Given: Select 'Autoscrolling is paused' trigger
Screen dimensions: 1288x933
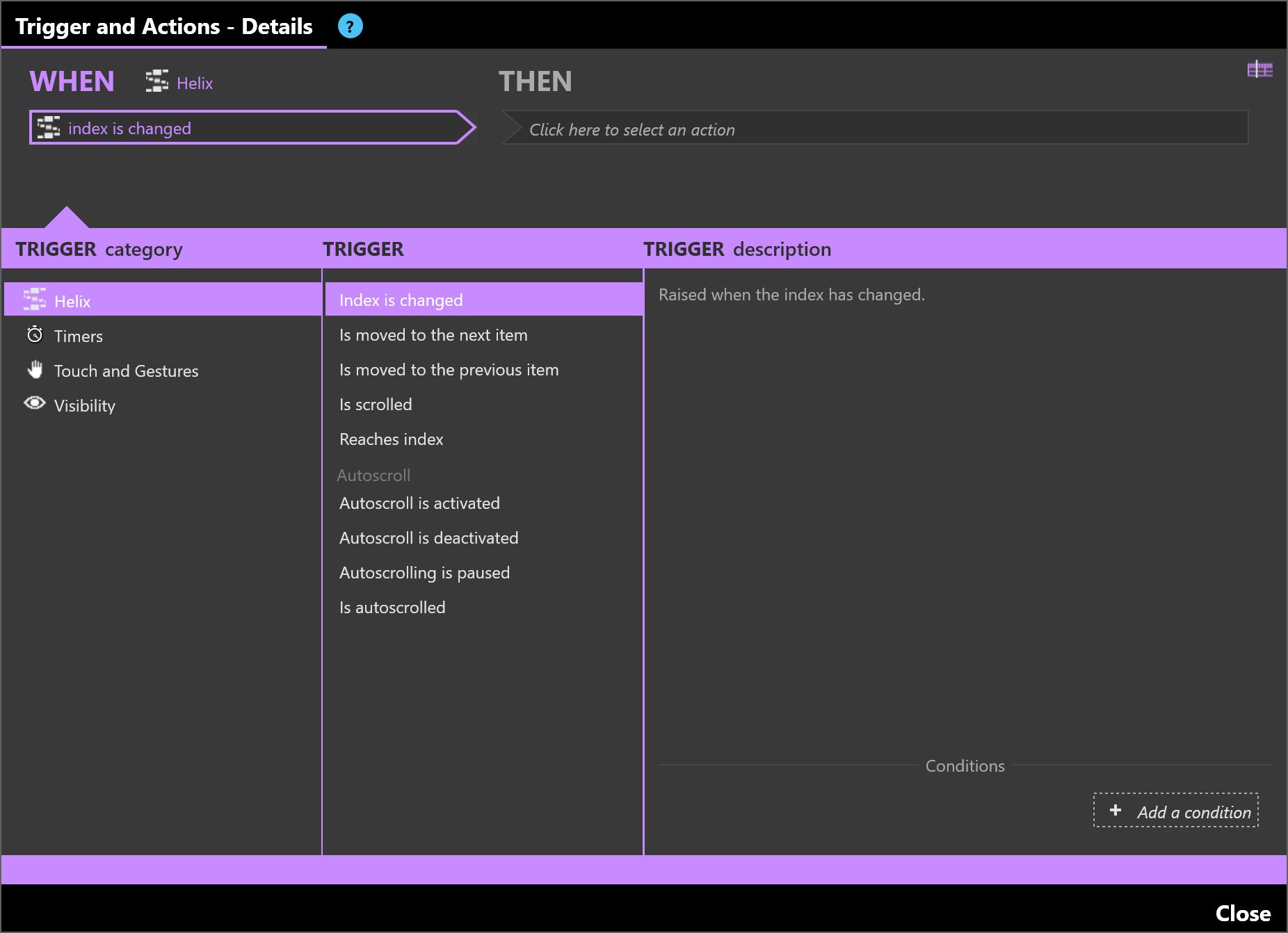Looking at the screenshot, I should pyautogui.click(x=424, y=573).
